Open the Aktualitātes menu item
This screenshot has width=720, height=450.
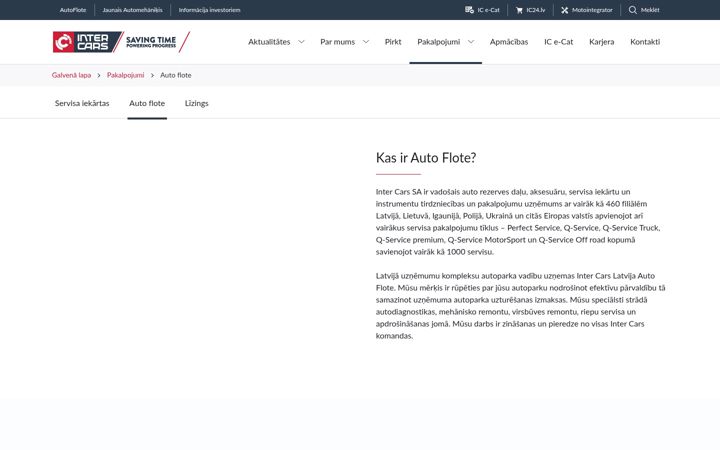click(x=269, y=42)
